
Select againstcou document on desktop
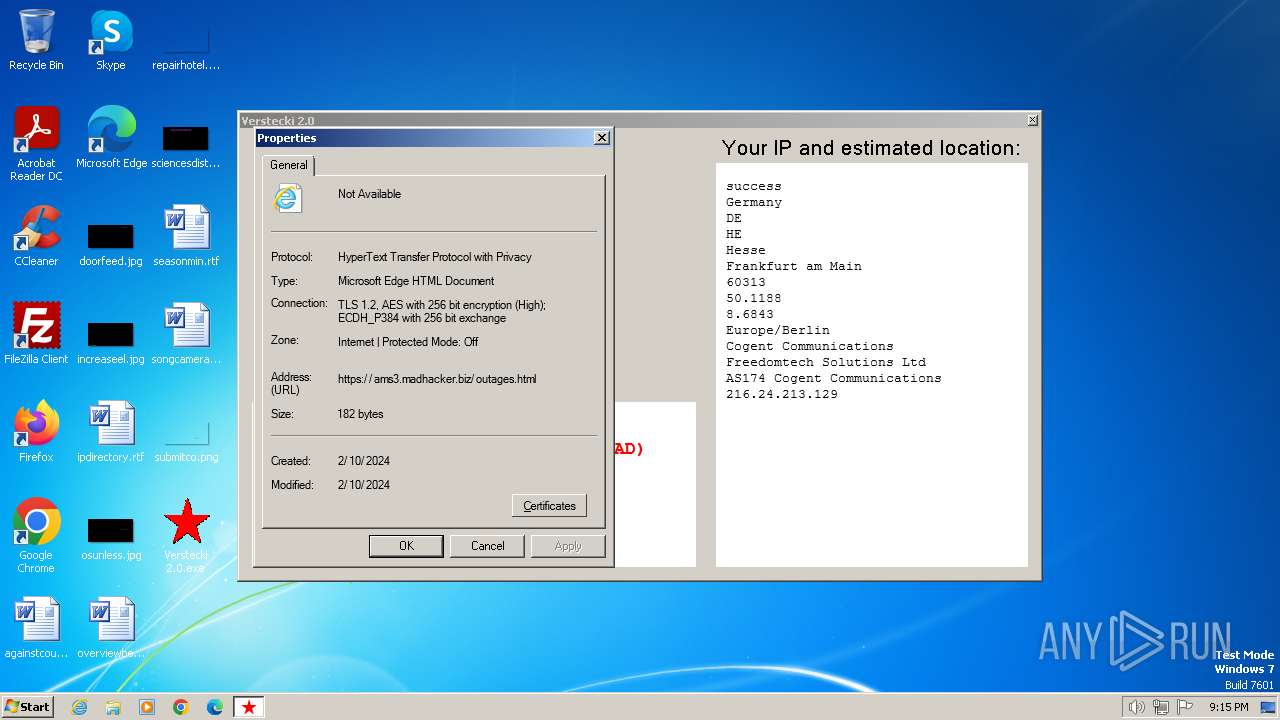point(36,627)
